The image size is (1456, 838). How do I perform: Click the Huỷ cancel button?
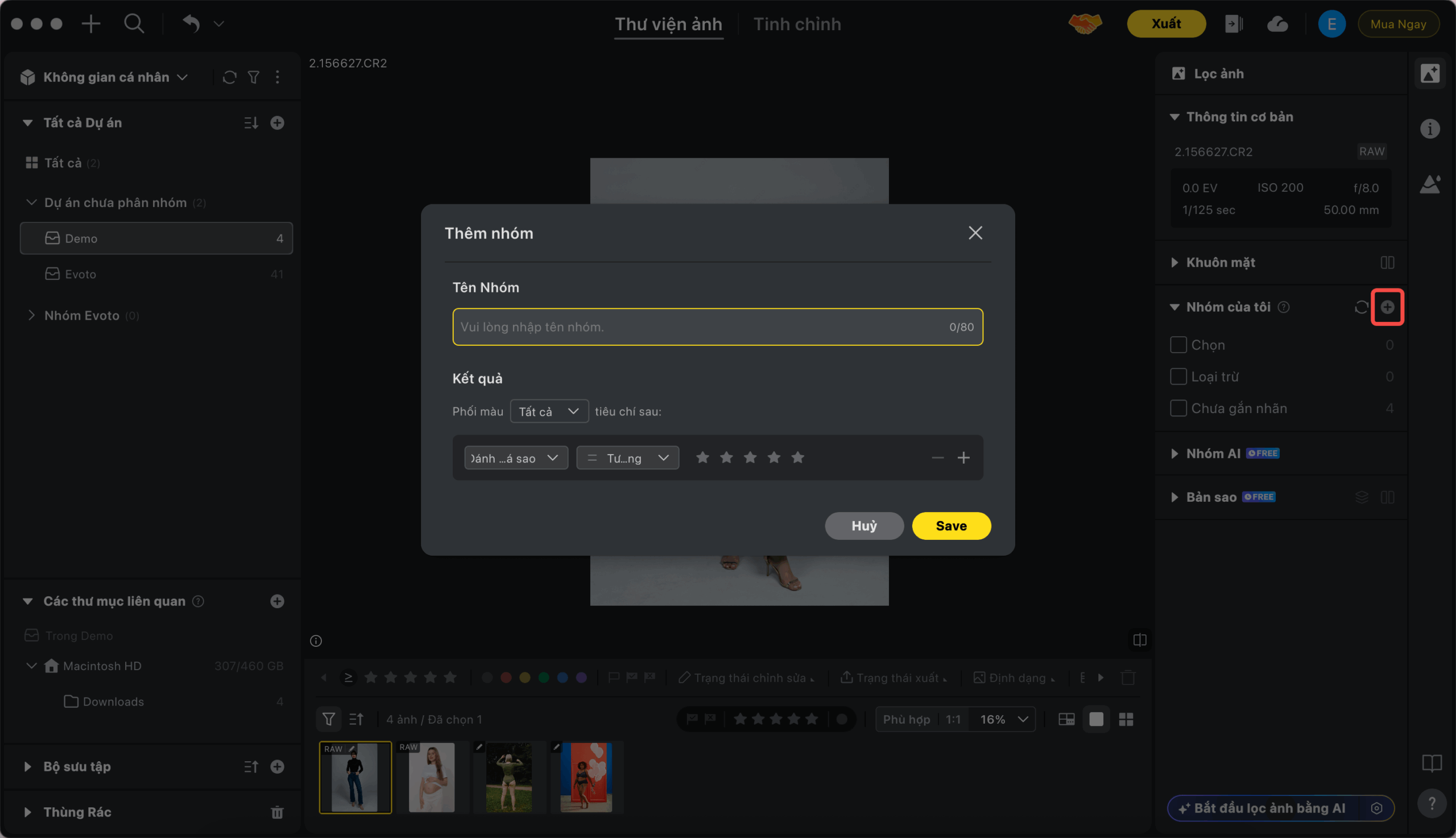coord(863,526)
